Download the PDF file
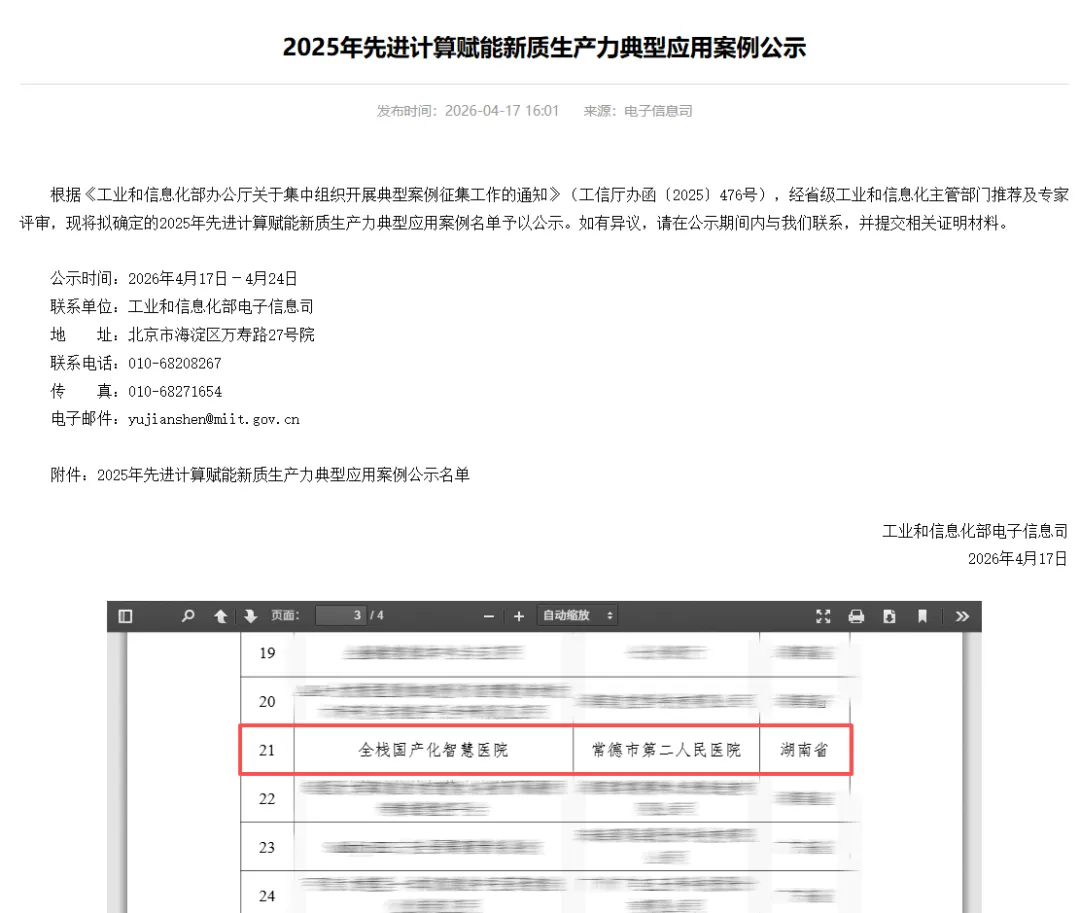Viewport: 1080px width, 913px height. coord(889,616)
